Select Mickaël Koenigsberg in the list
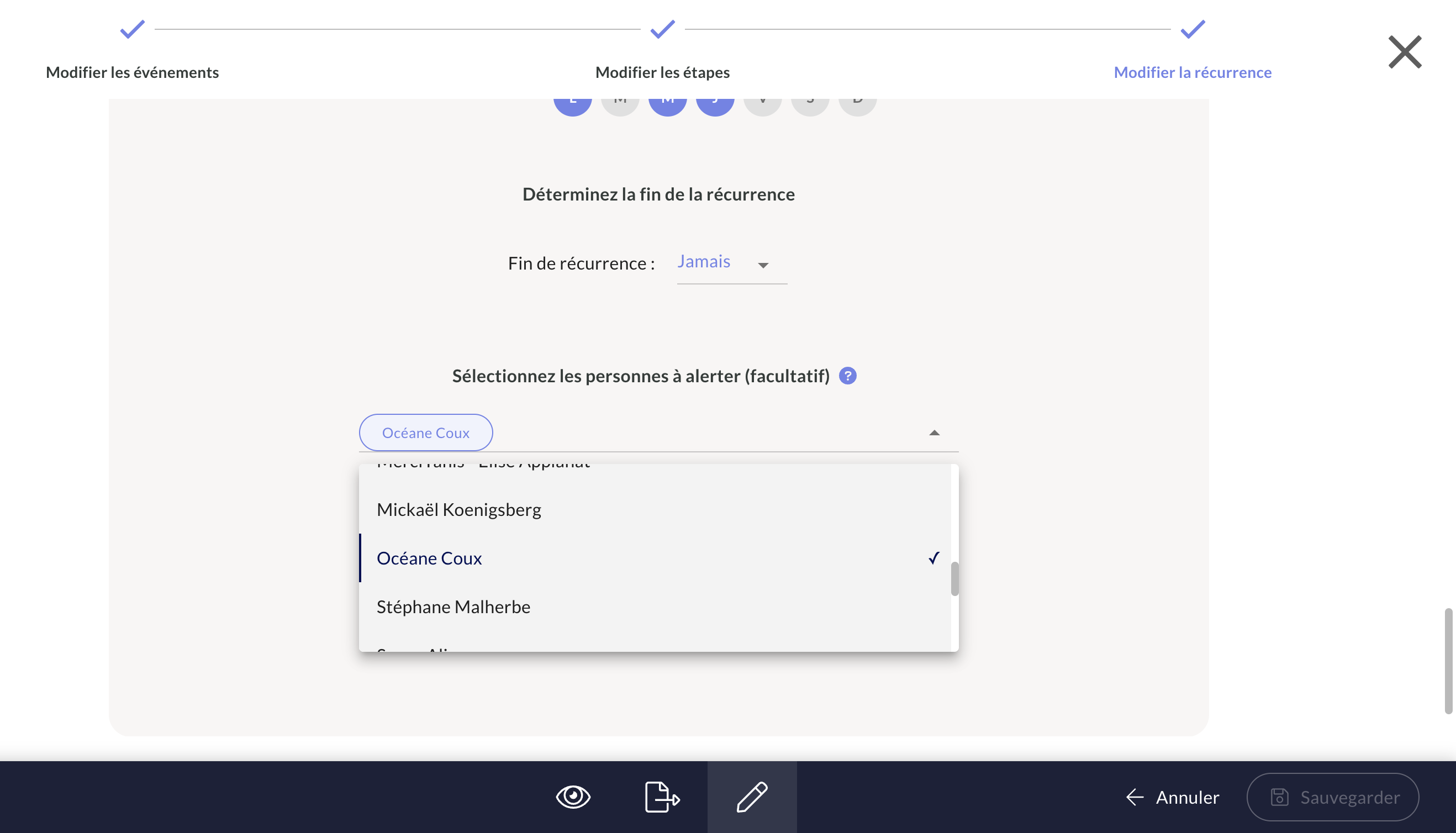The image size is (1456, 833). click(x=459, y=509)
